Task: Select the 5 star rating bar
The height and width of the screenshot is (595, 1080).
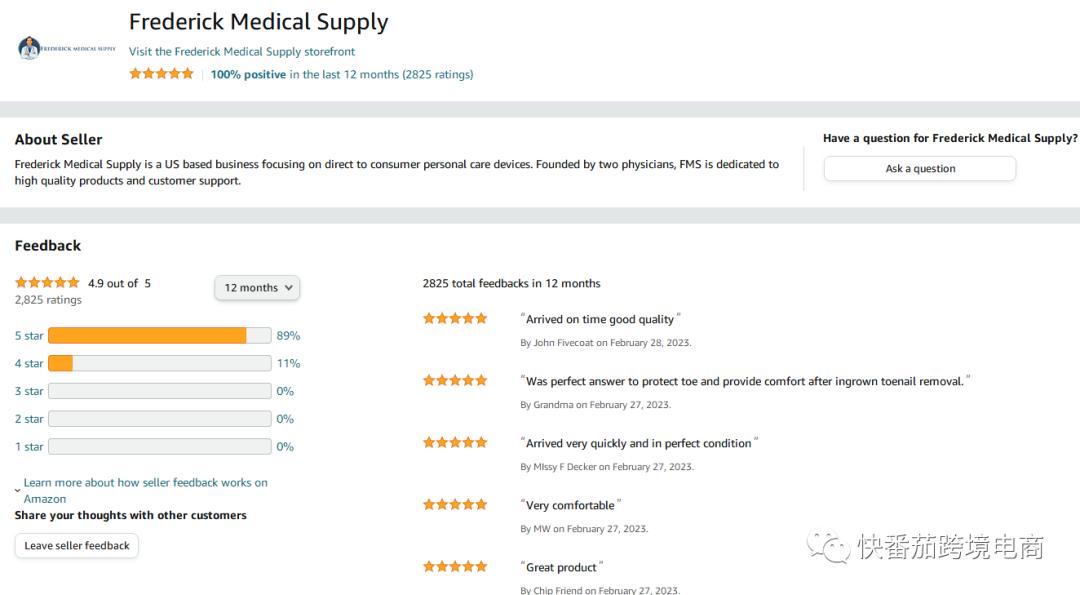Action: click(x=159, y=336)
